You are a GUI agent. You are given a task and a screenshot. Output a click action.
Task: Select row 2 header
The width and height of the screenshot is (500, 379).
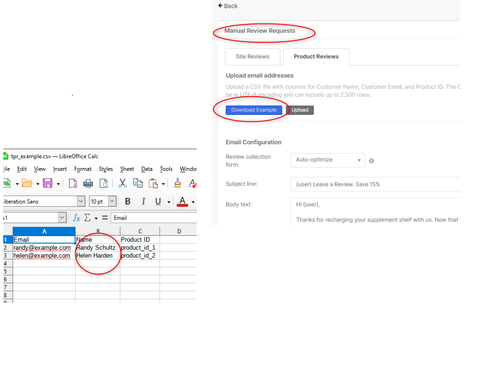click(7, 248)
